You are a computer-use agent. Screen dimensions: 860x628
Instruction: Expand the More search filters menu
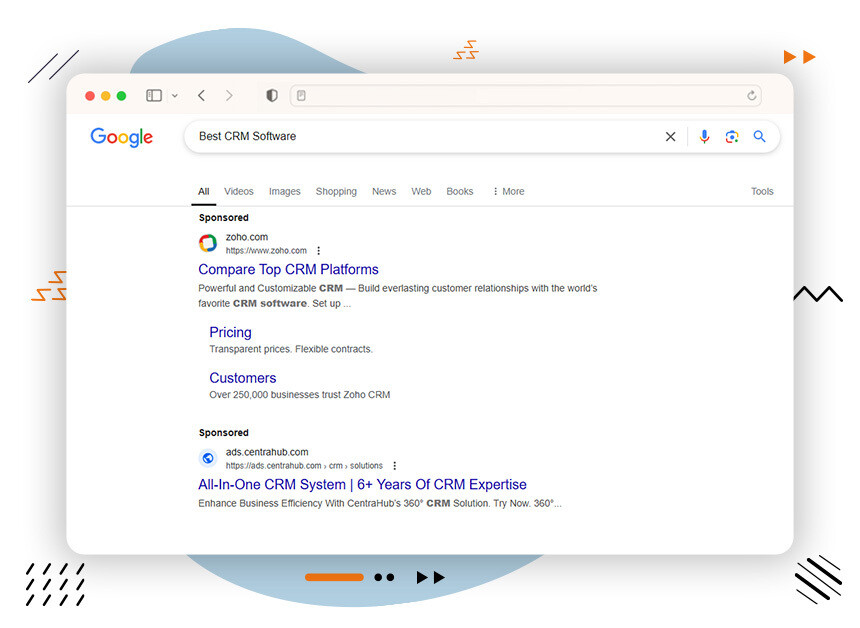[x=508, y=192]
